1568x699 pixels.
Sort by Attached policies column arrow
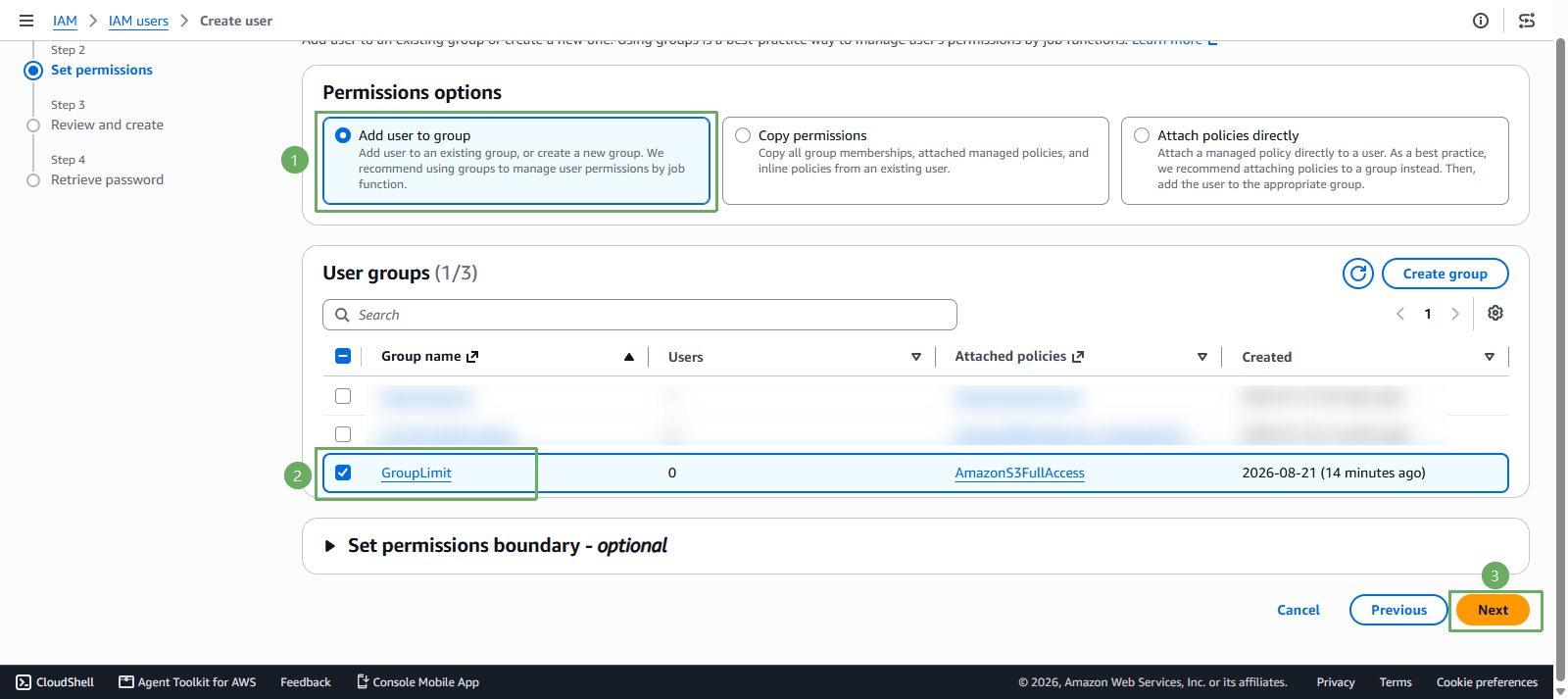(1202, 357)
